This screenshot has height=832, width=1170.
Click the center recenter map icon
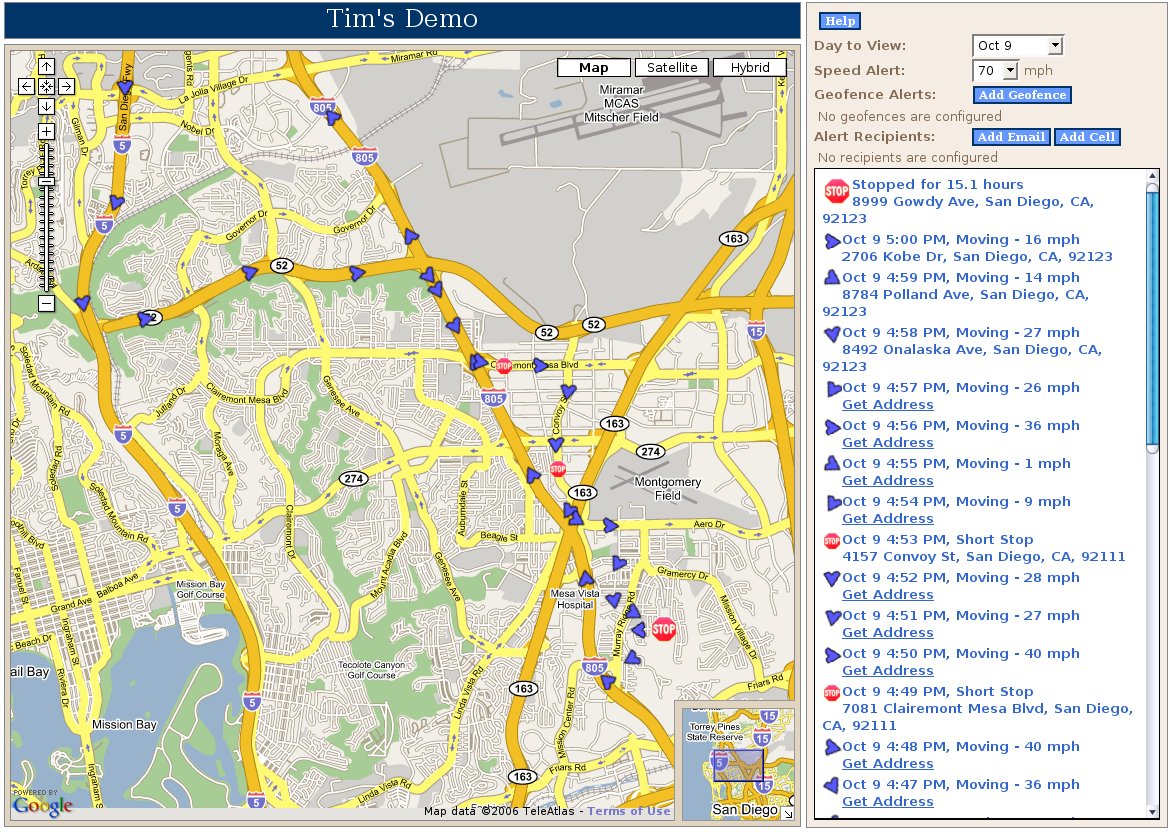pos(46,87)
